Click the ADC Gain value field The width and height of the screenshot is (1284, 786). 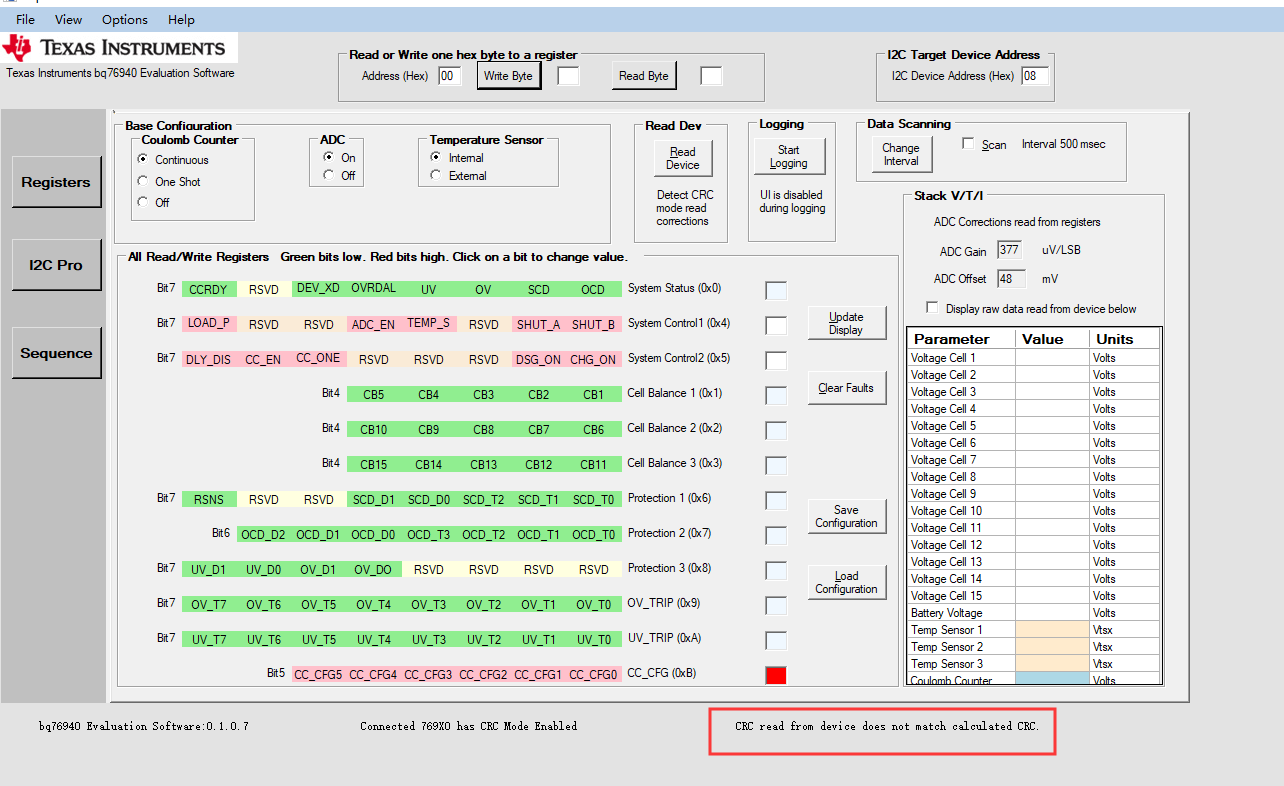pos(1010,250)
